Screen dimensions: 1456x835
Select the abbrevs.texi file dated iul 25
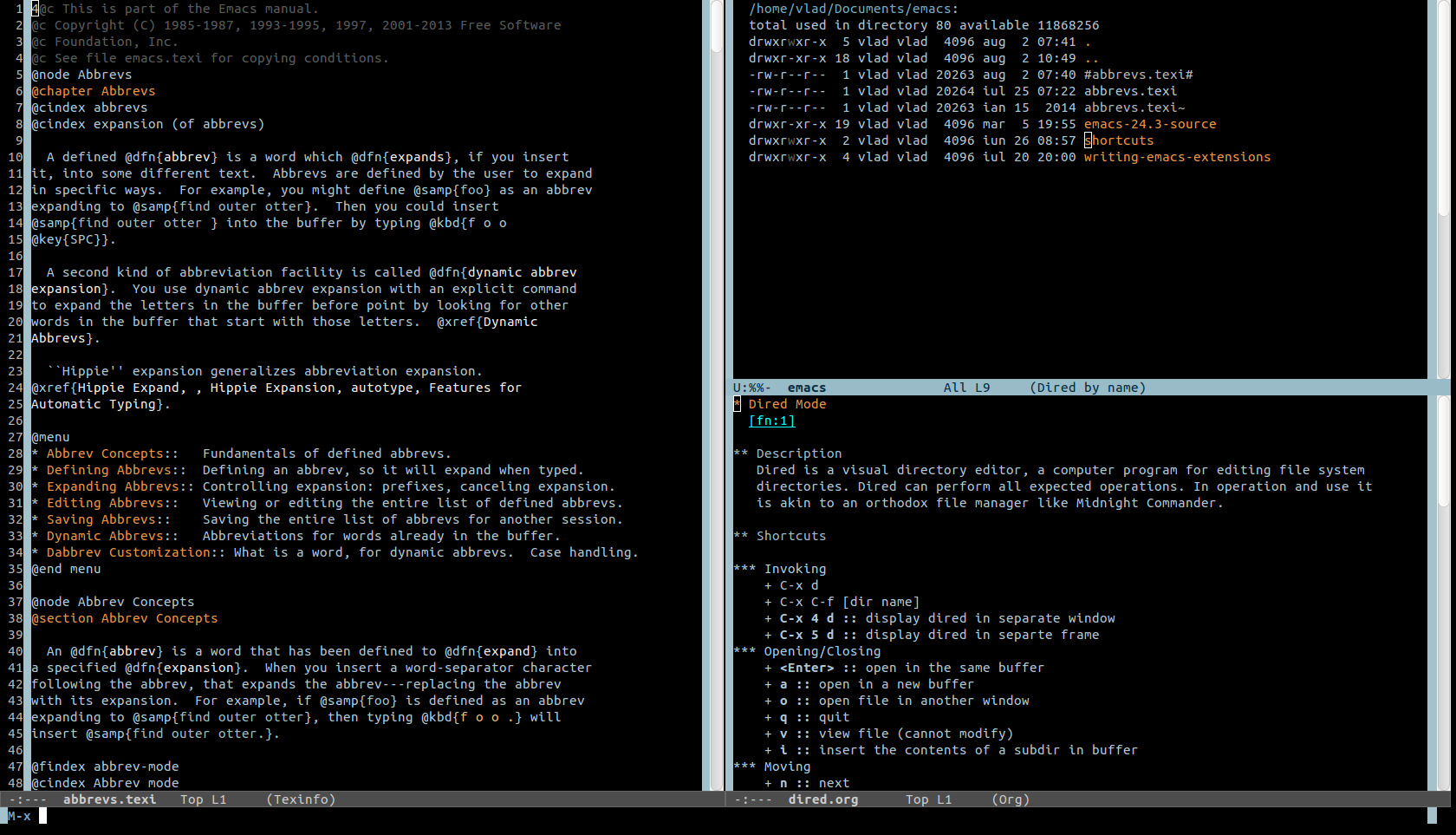click(1130, 91)
